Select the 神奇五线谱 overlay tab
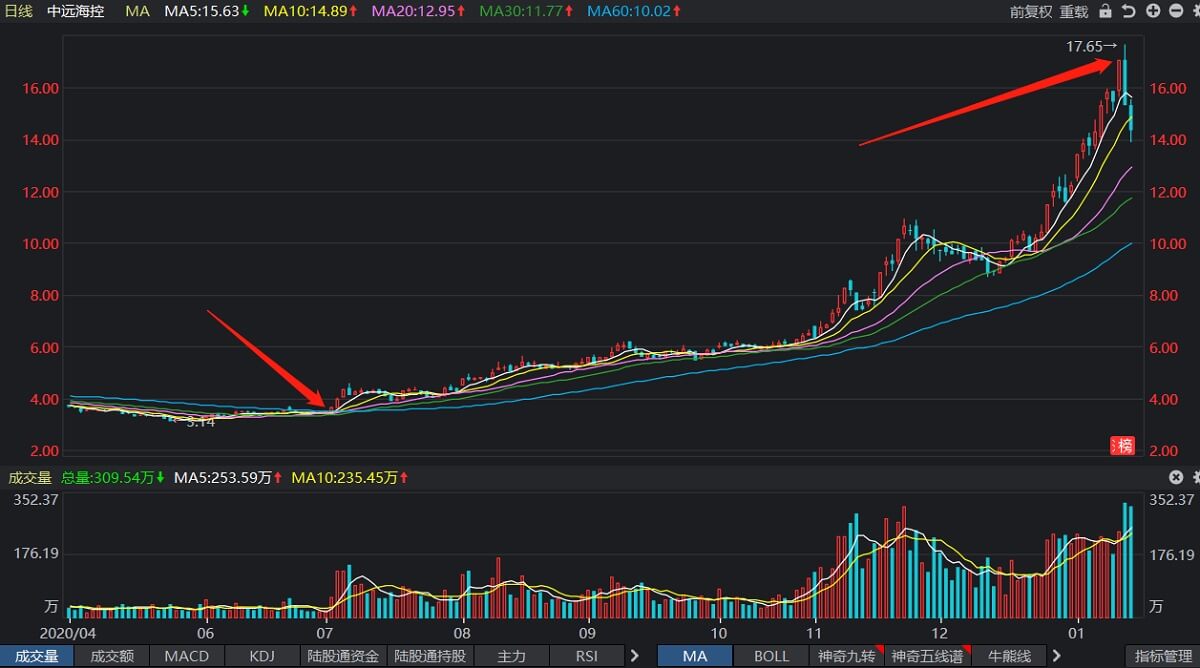 [927, 656]
